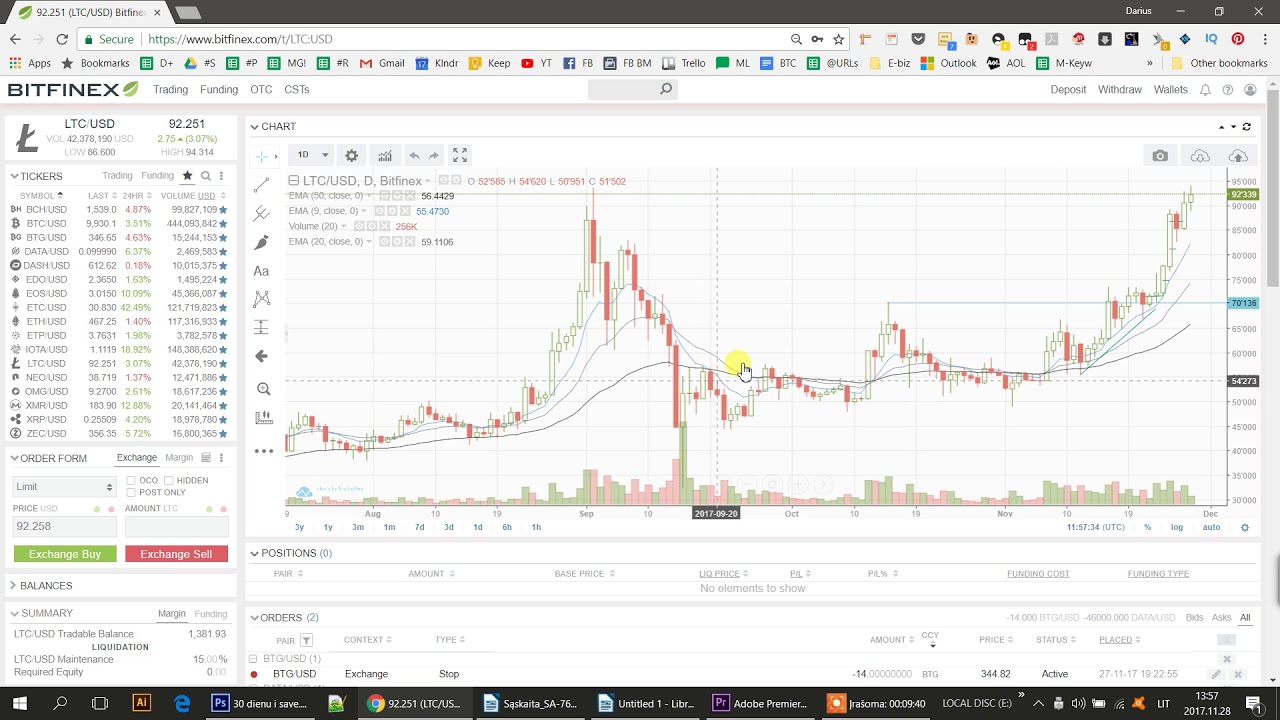Take a chart snapshot with camera icon
The image size is (1280, 720).
(1160, 156)
